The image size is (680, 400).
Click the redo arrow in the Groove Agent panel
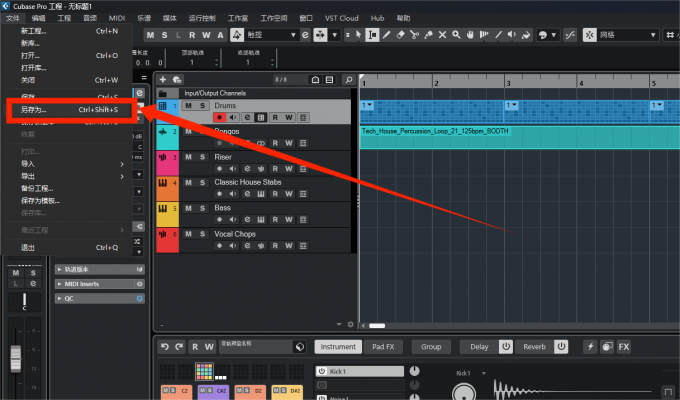click(x=179, y=347)
